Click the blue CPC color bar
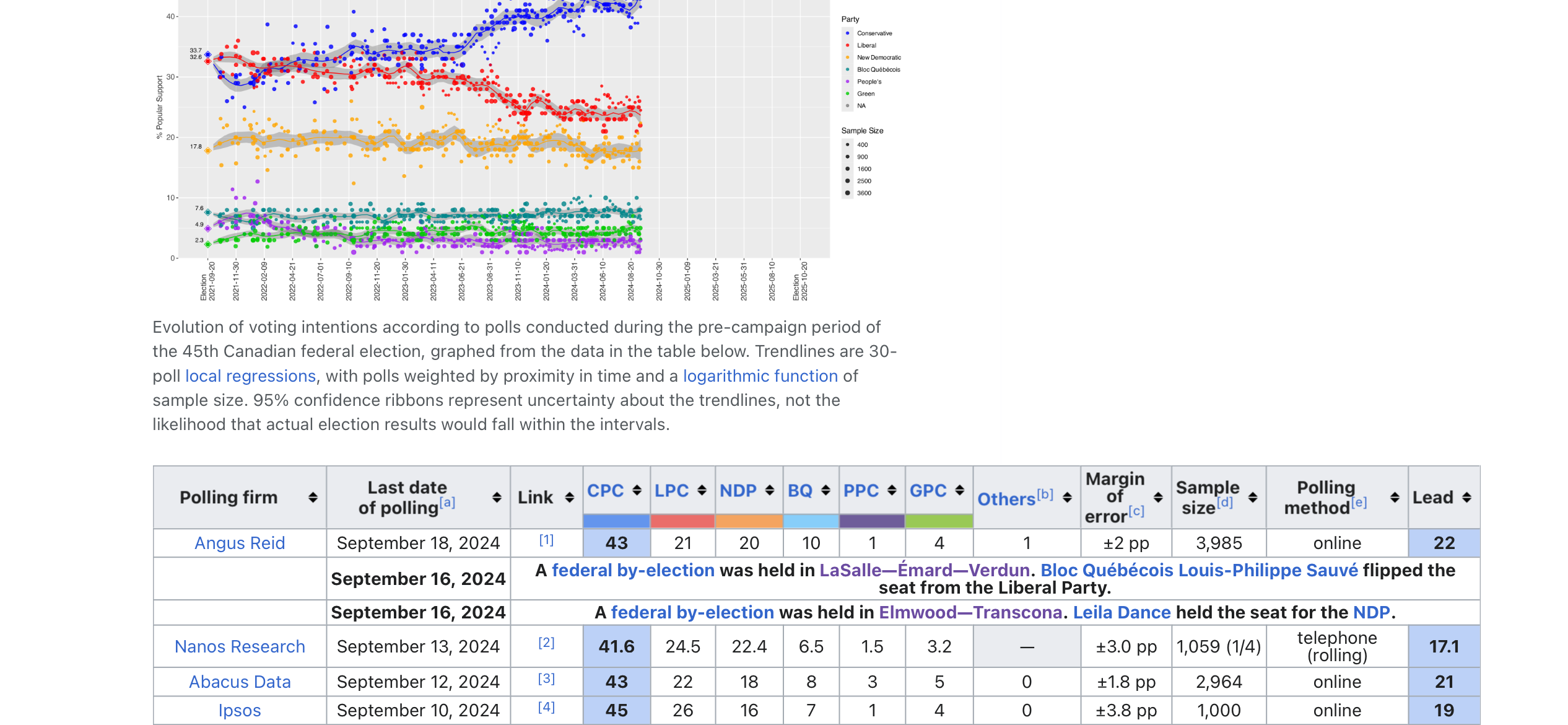 [616, 521]
